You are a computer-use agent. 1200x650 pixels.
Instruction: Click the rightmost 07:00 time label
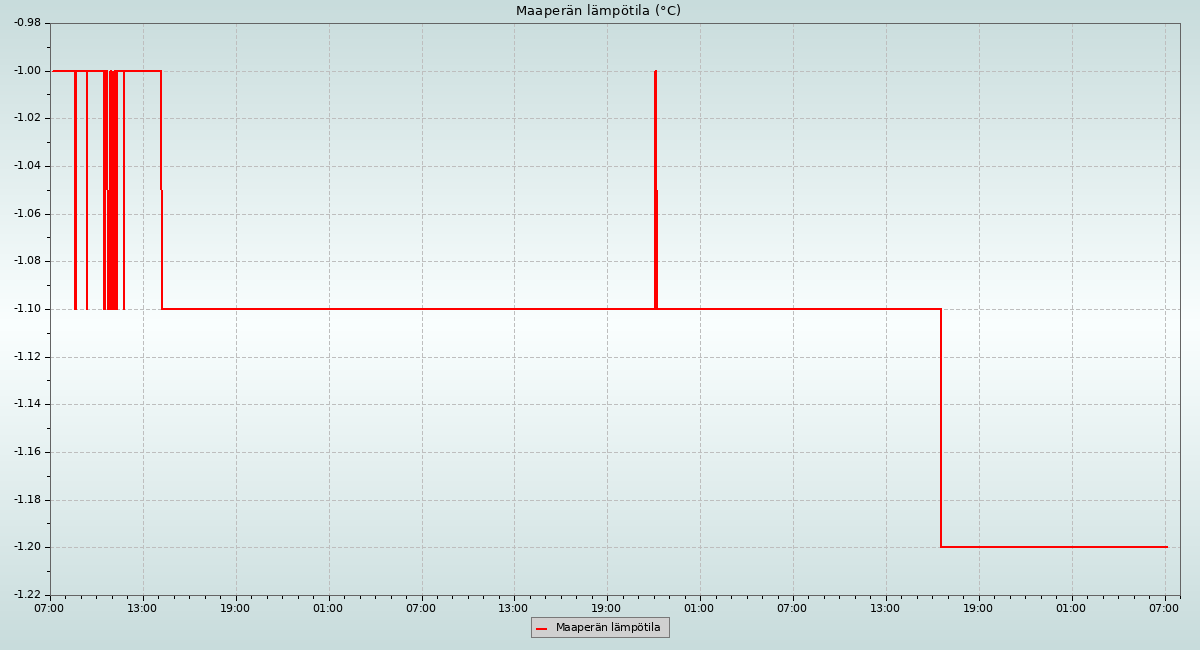tap(1164, 608)
